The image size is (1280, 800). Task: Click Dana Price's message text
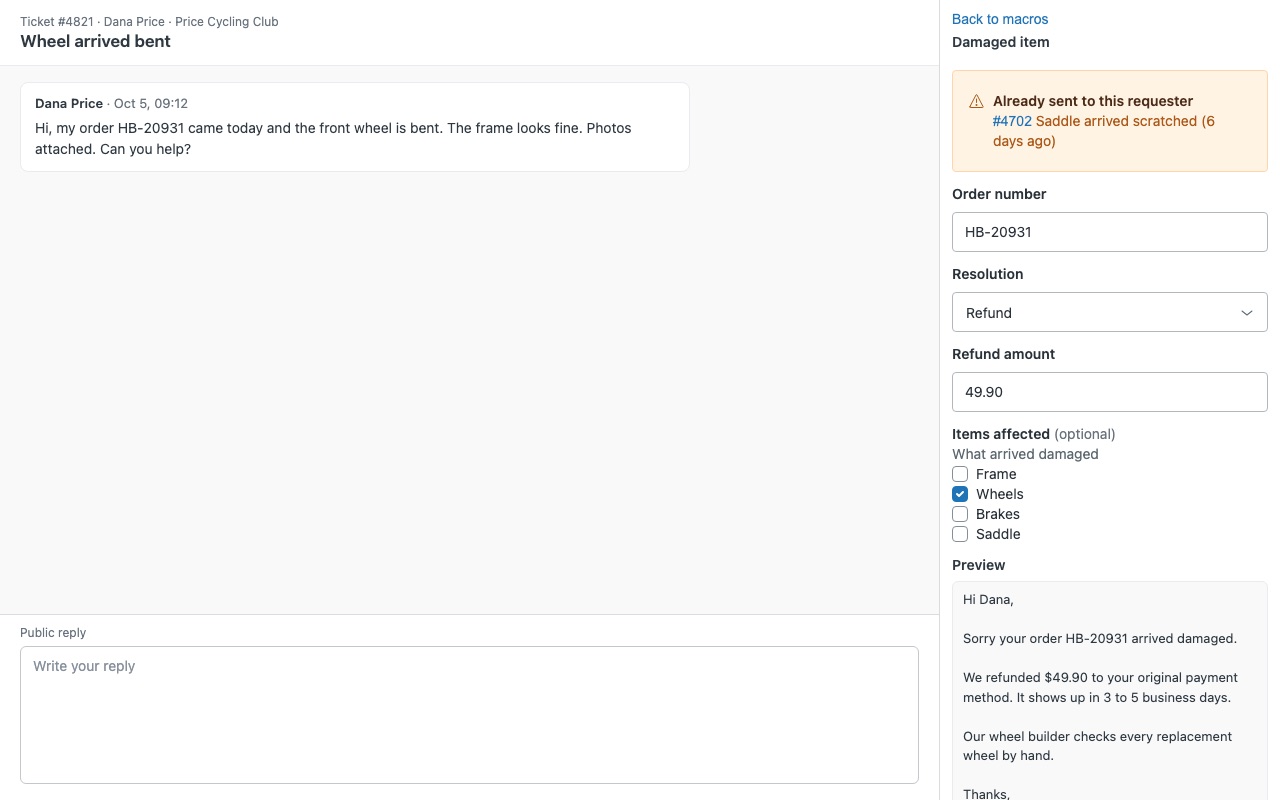[x=333, y=139]
